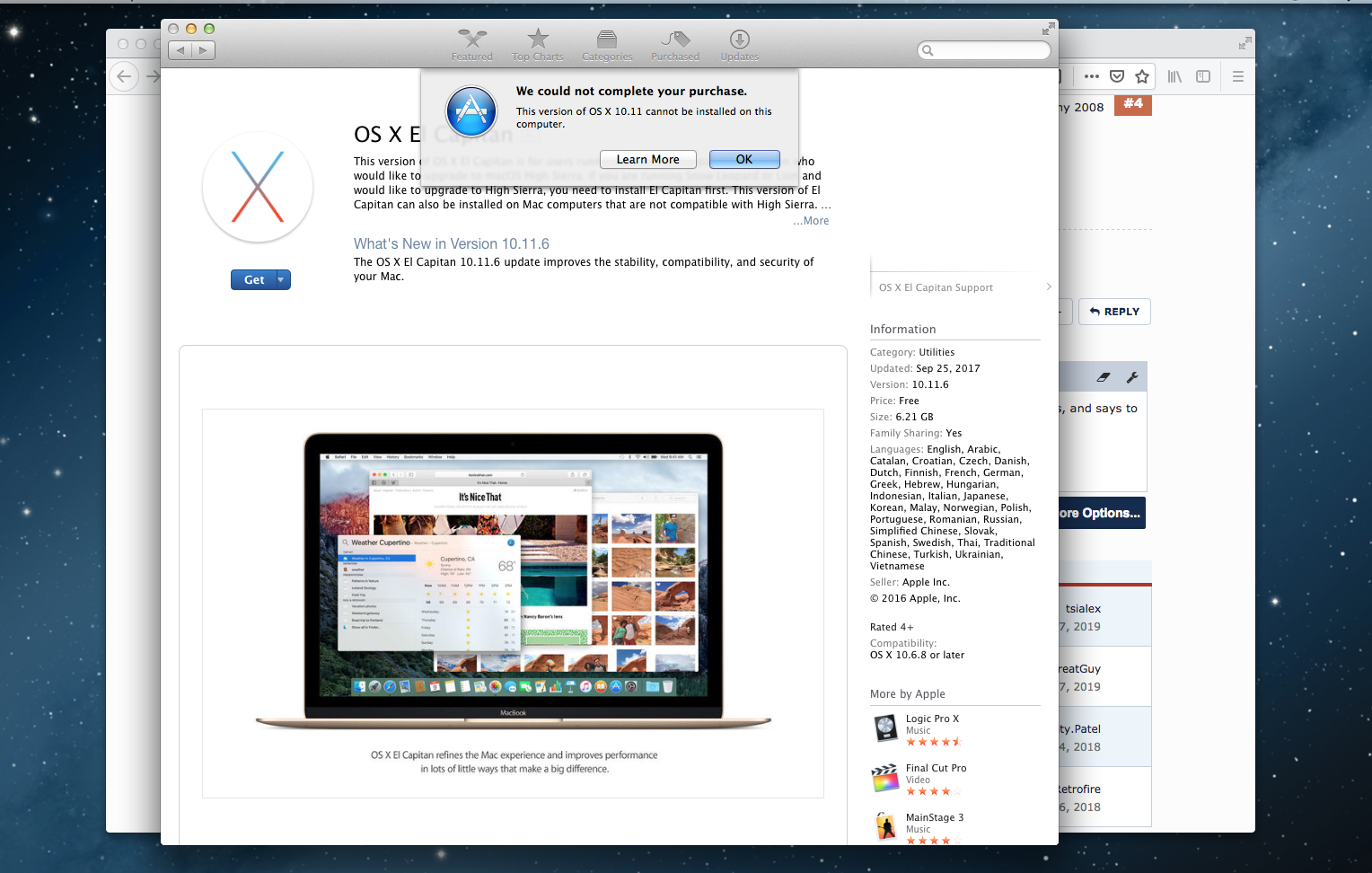Click the Patel username in forum list
The width and height of the screenshot is (1372, 873).
[1080, 728]
